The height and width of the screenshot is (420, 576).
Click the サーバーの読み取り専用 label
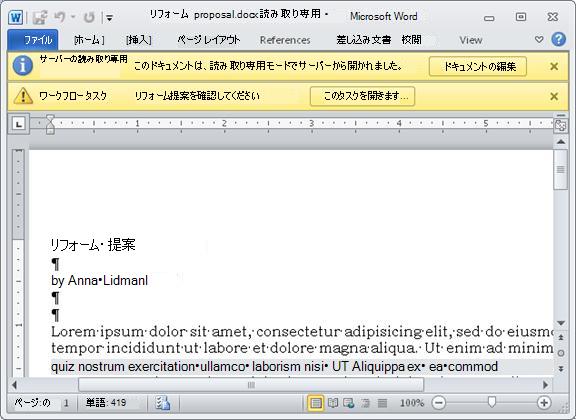[x=84, y=60]
